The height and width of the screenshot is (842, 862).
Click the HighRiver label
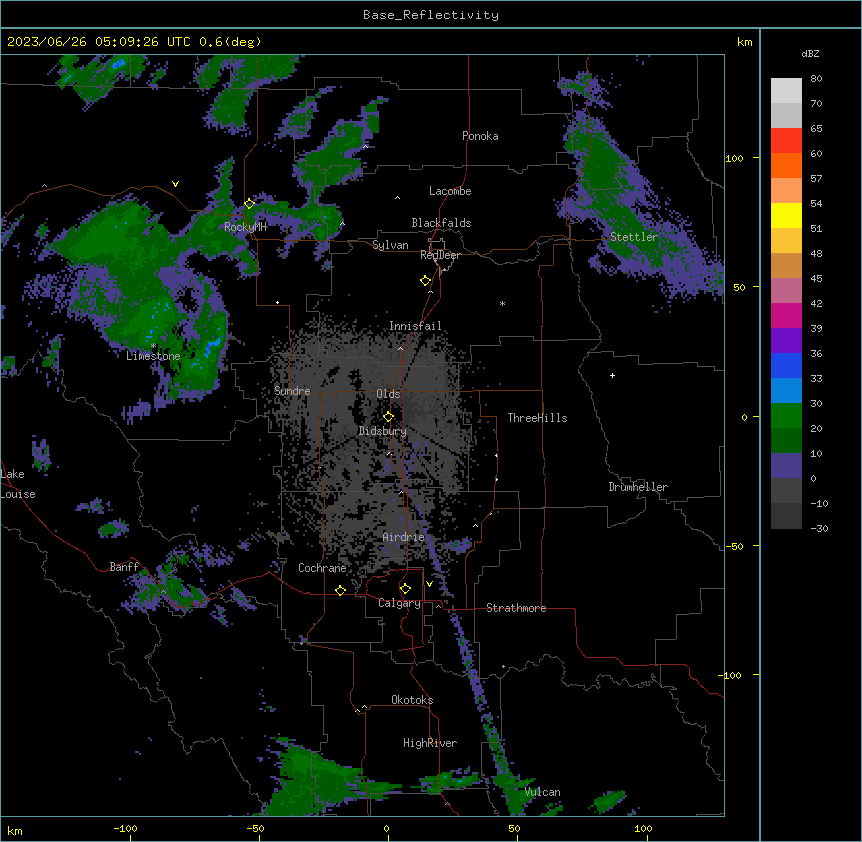[x=430, y=743]
